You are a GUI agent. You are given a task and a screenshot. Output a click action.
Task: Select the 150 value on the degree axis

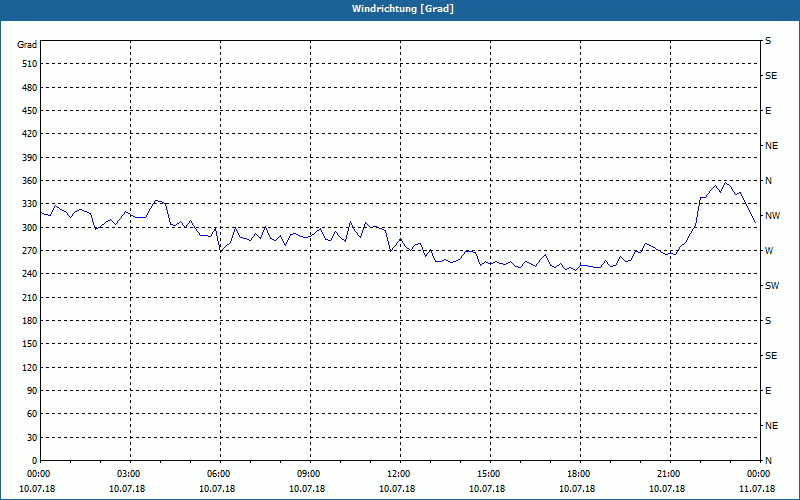pos(30,344)
